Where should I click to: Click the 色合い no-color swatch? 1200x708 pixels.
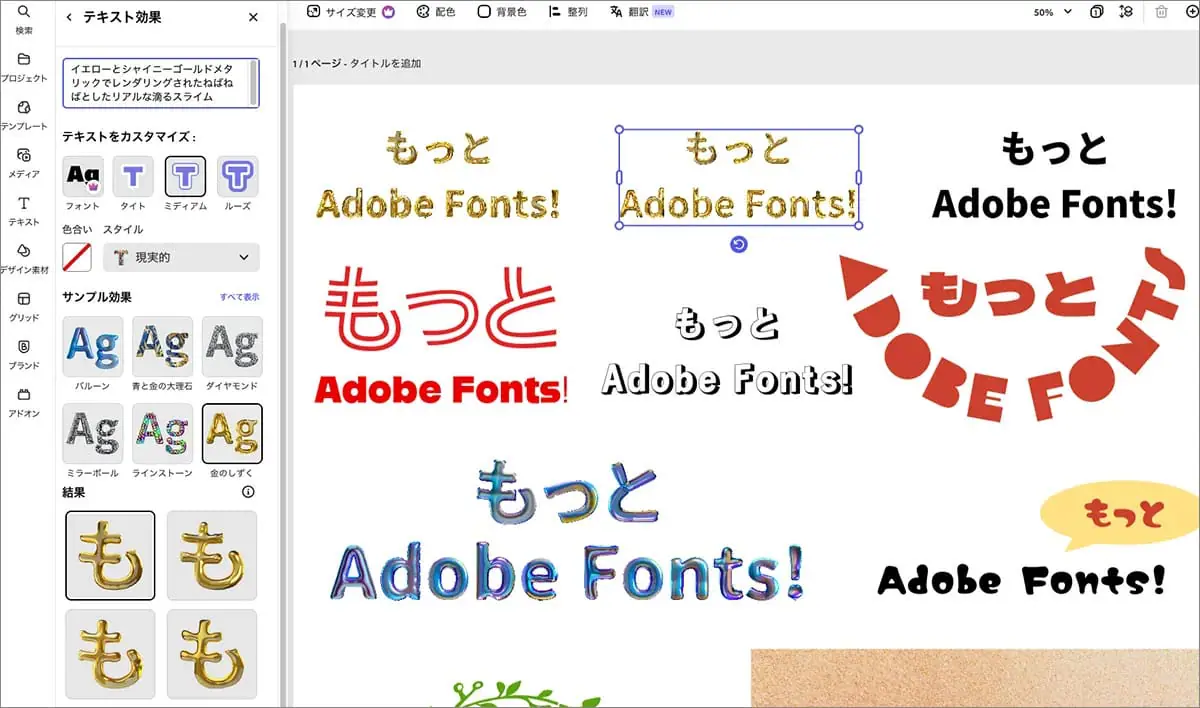(77, 258)
